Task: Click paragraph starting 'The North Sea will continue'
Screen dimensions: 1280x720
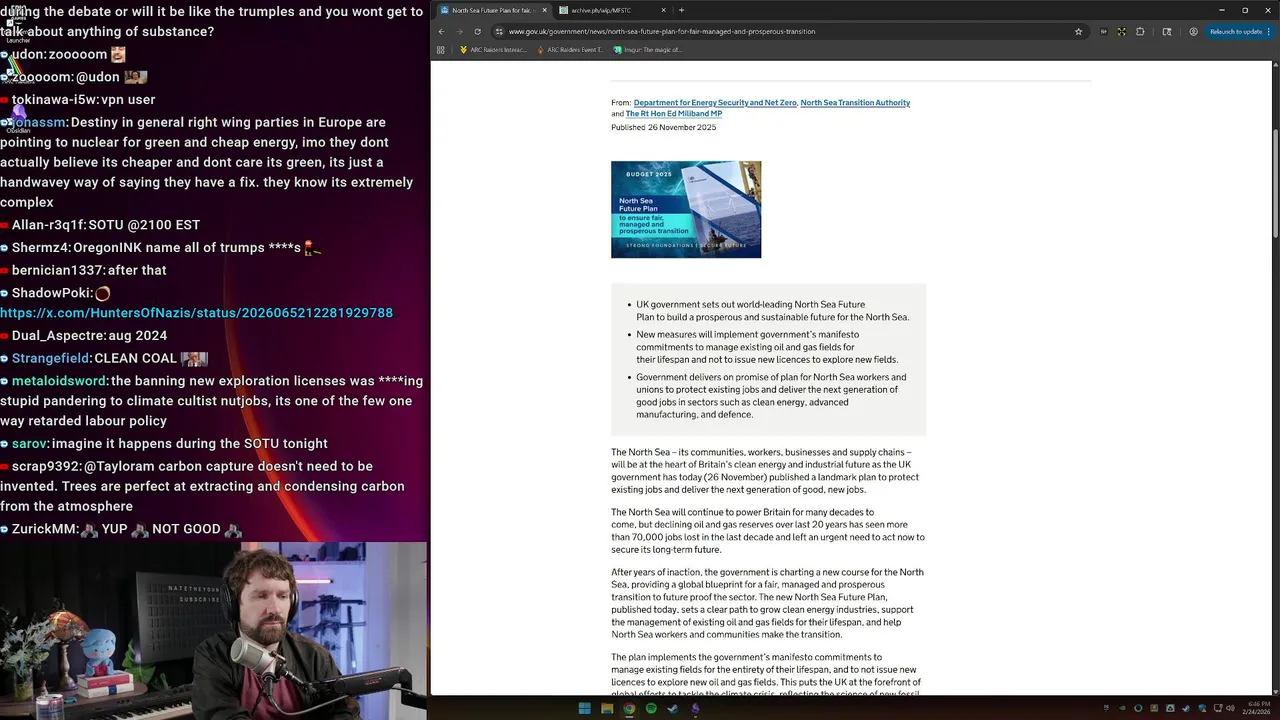Action: point(768,531)
